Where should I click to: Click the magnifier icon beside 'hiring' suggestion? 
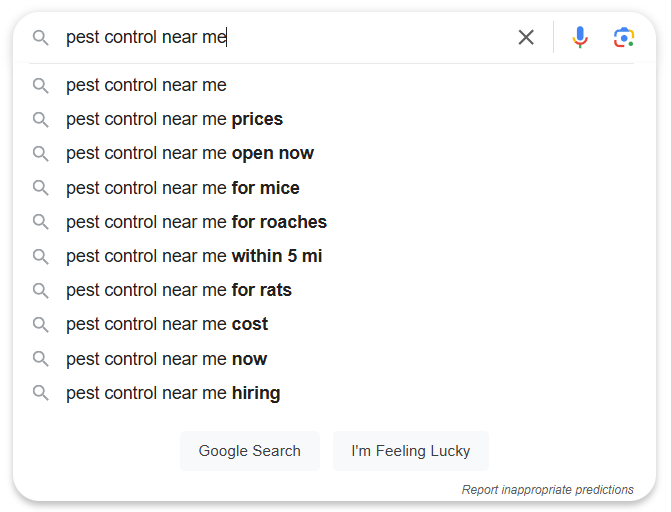pyautogui.click(x=41, y=393)
